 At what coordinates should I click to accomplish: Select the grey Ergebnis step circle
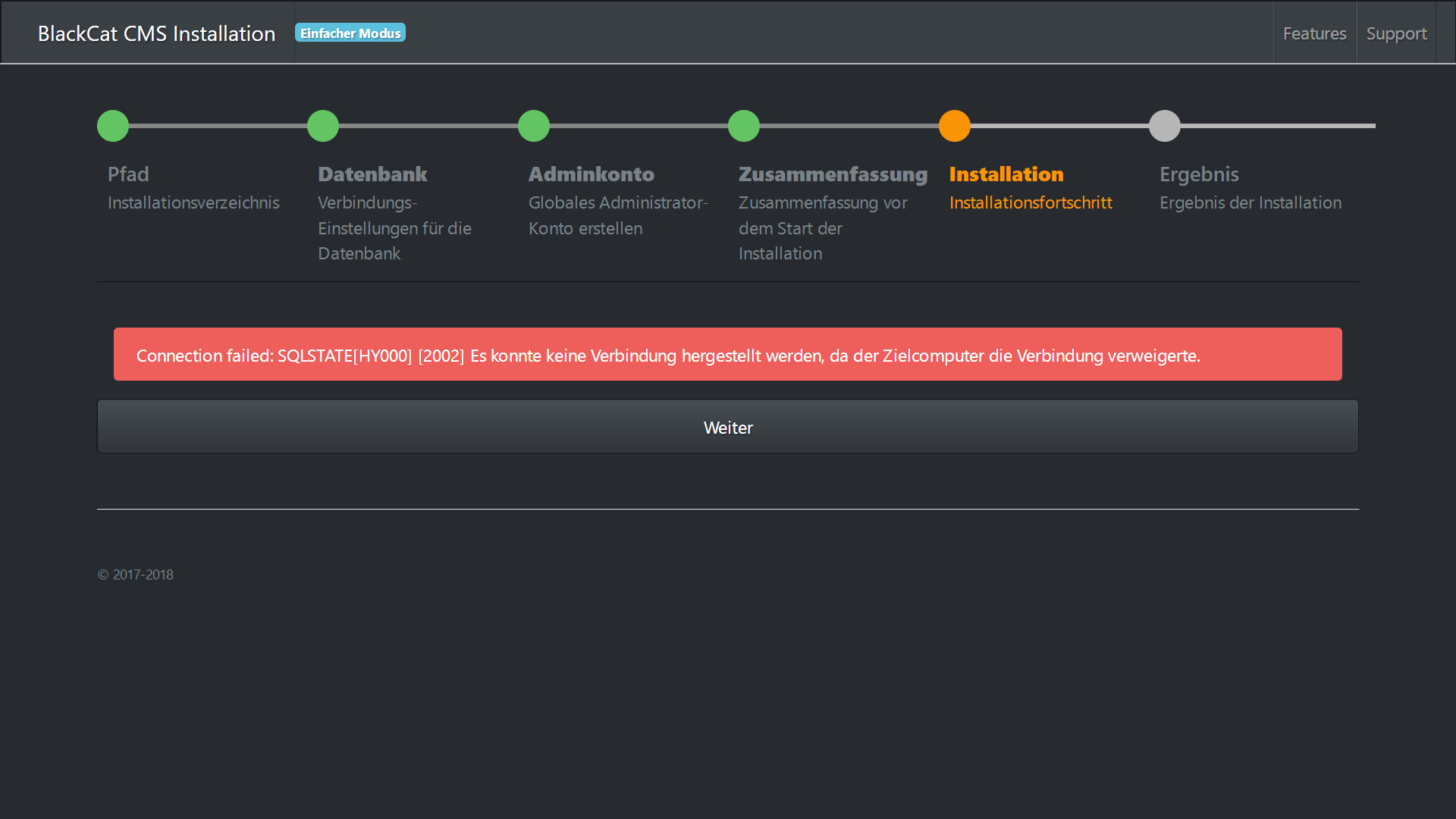pyautogui.click(x=1165, y=126)
